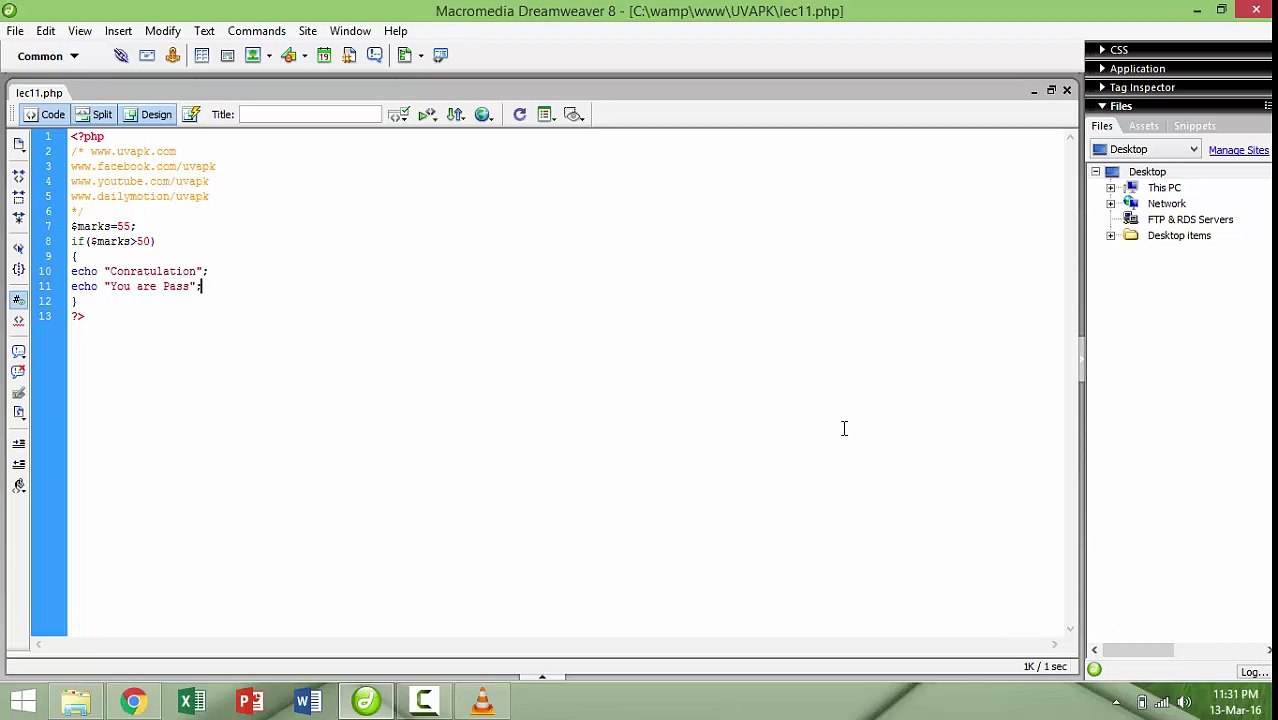Open the Images dropdown arrow

269,56
